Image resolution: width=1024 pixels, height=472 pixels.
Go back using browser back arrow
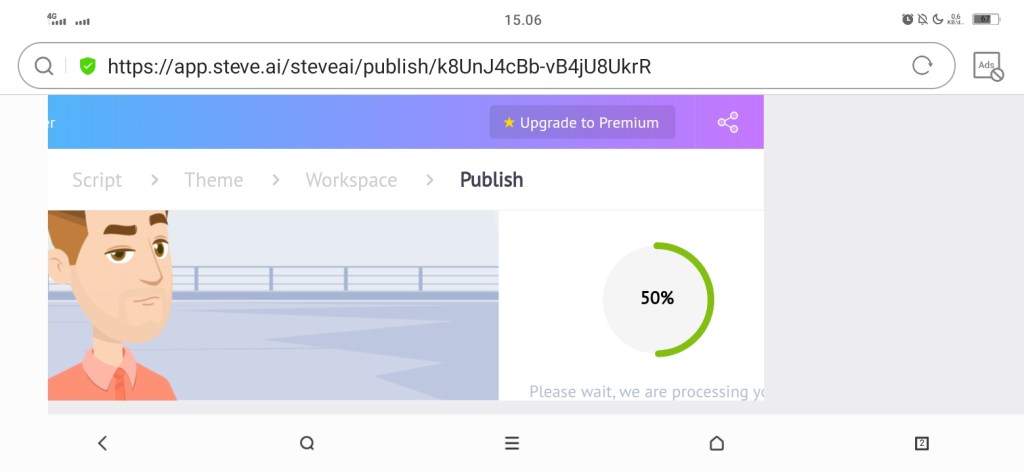[102, 443]
